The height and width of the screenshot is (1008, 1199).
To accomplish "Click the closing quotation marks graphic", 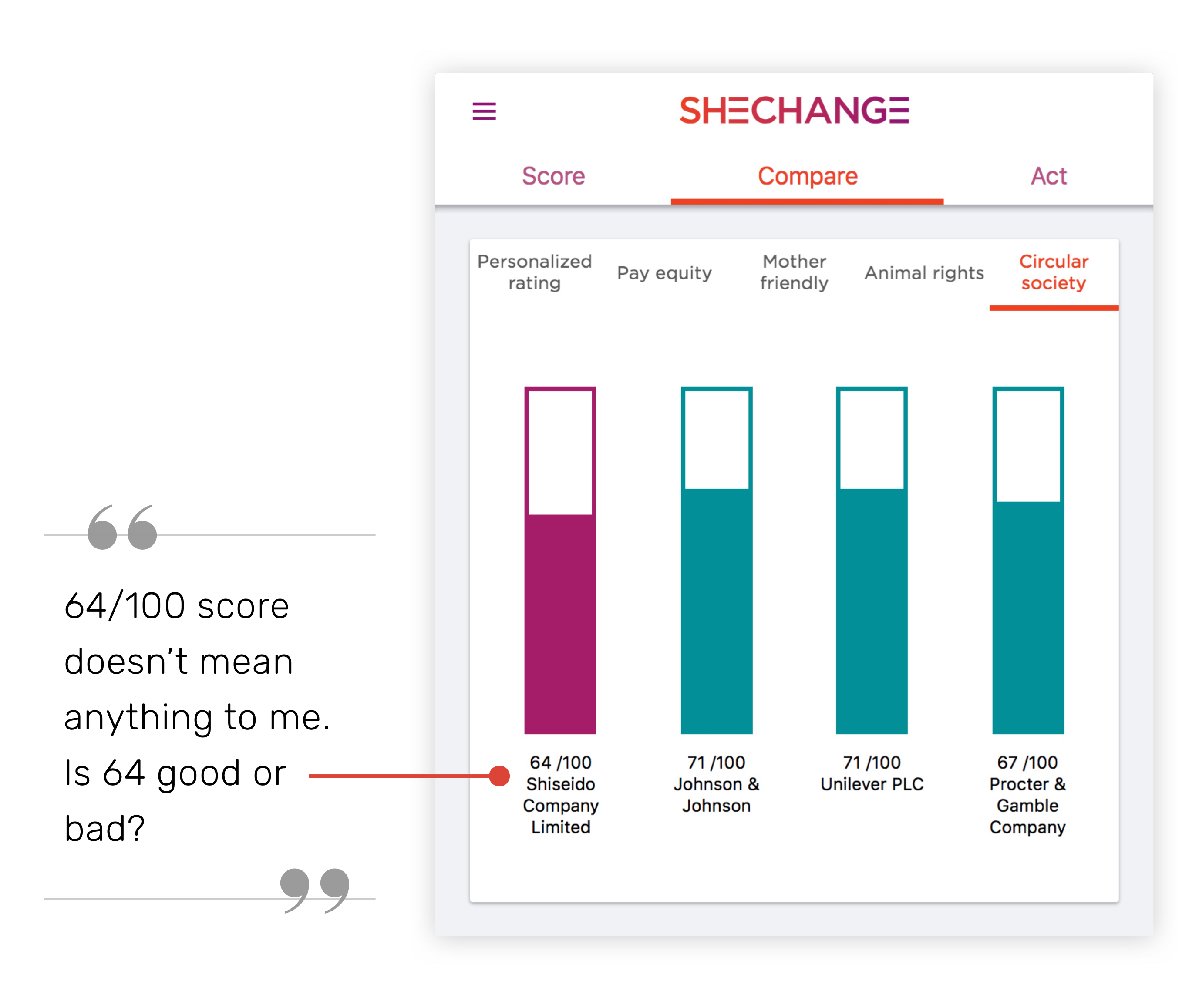I will (x=315, y=890).
